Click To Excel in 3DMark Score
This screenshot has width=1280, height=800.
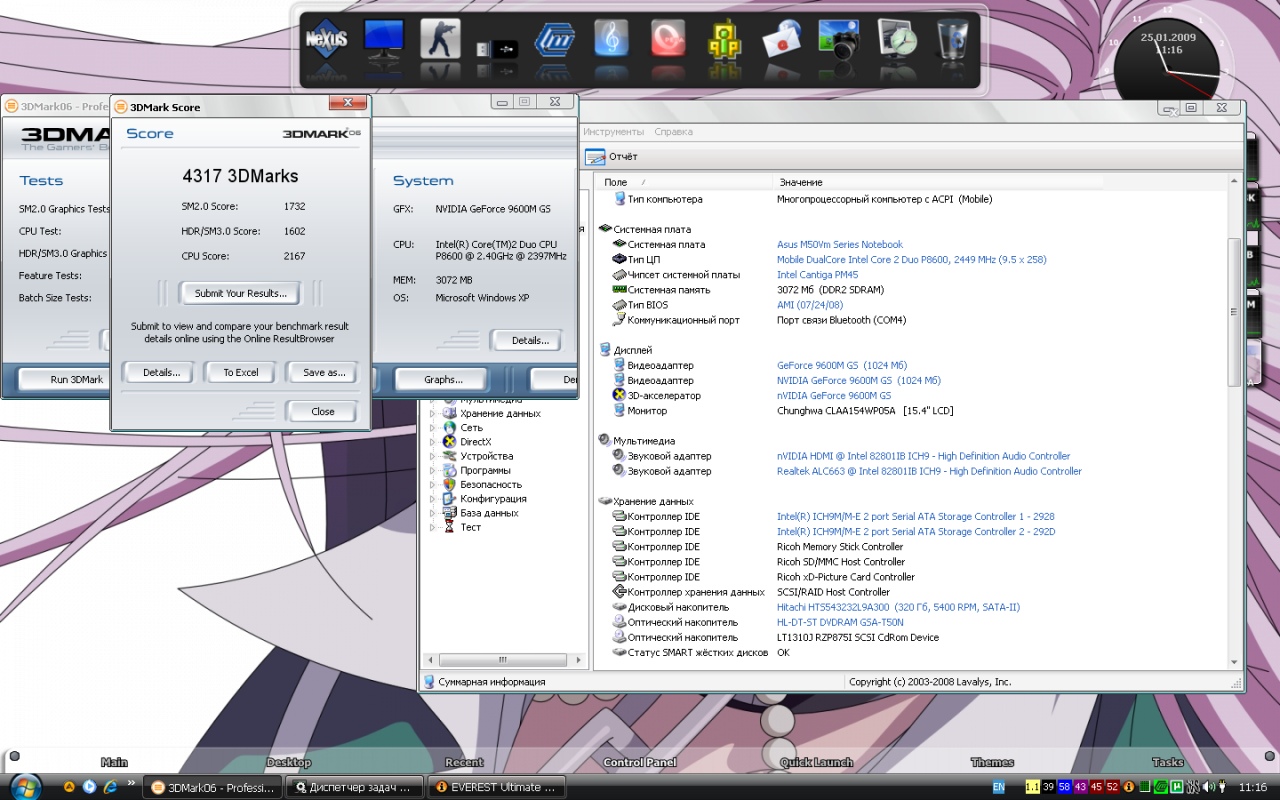pos(240,372)
